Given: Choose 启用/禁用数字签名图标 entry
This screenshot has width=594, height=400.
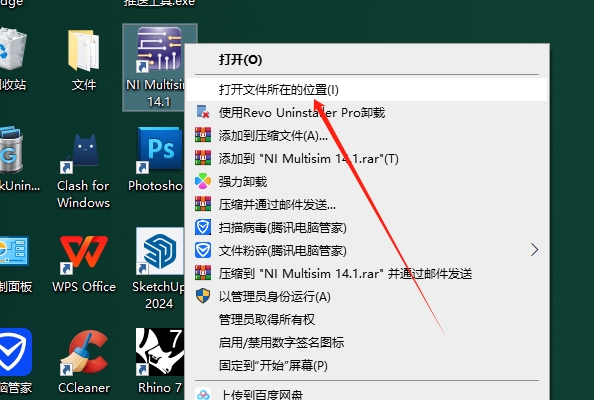Looking at the screenshot, I should tap(367, 343).
